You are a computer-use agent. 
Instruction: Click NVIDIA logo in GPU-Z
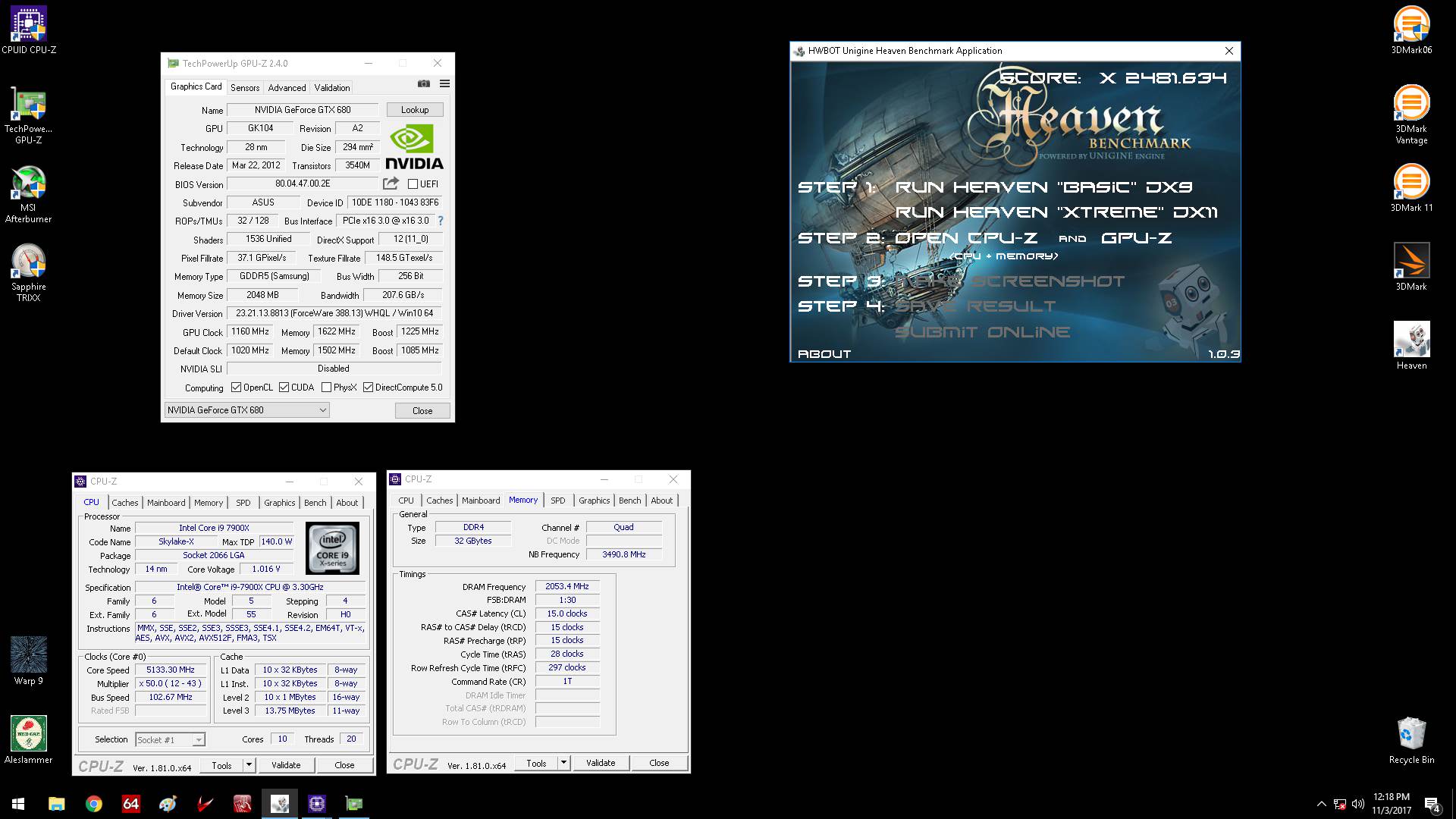414,147
